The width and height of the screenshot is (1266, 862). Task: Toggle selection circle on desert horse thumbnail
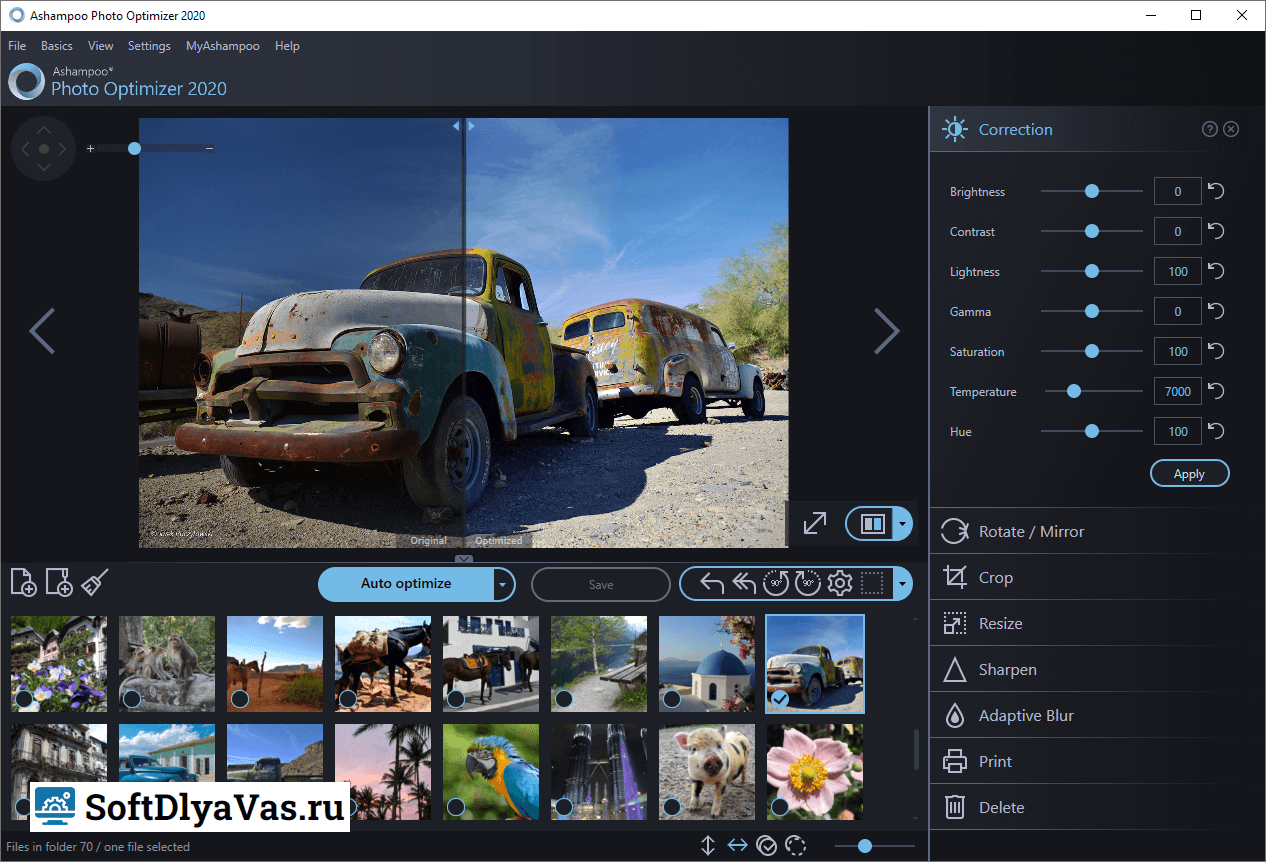coord(239,698)
